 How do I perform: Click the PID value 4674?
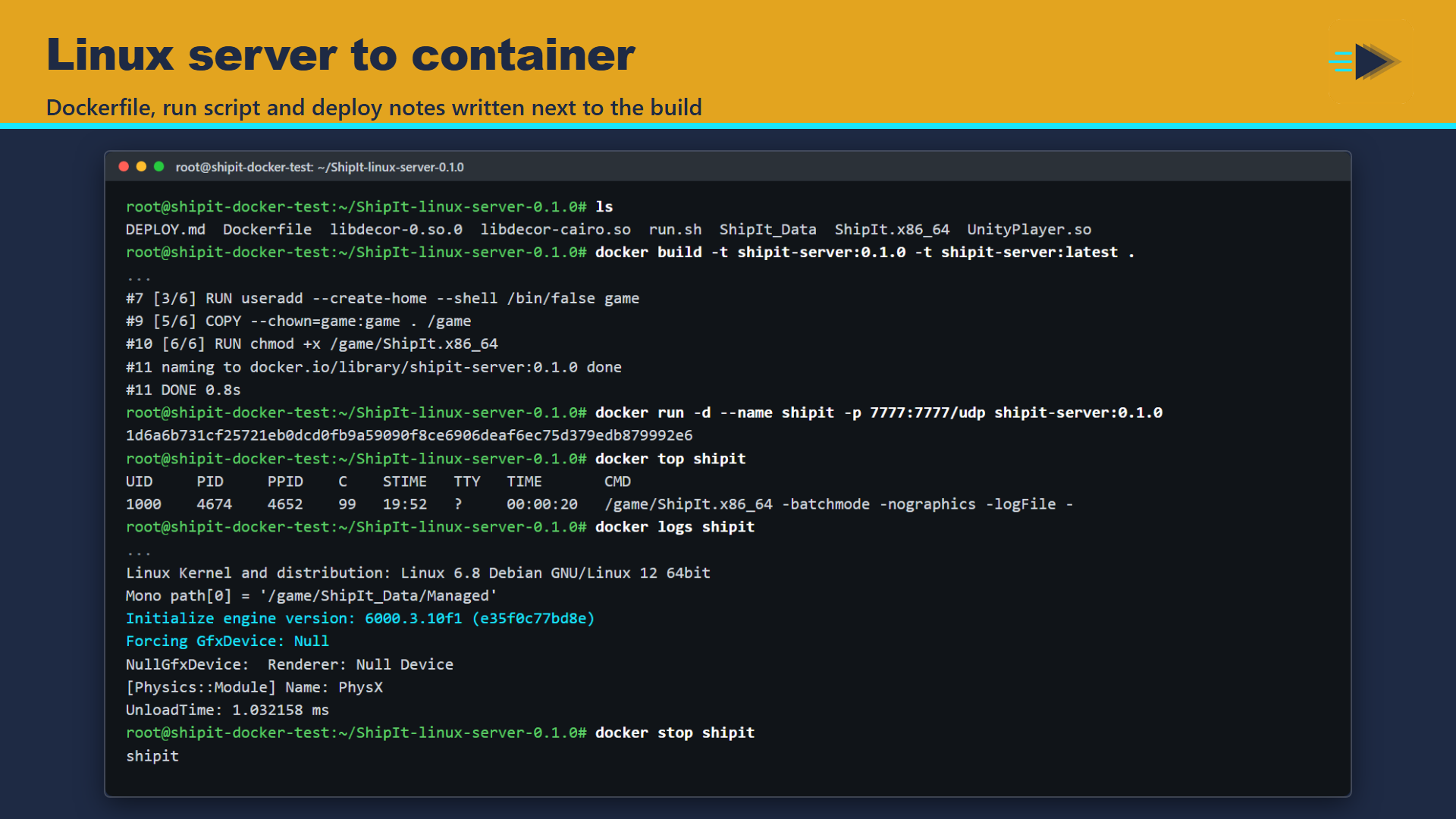tap(214, 504)
